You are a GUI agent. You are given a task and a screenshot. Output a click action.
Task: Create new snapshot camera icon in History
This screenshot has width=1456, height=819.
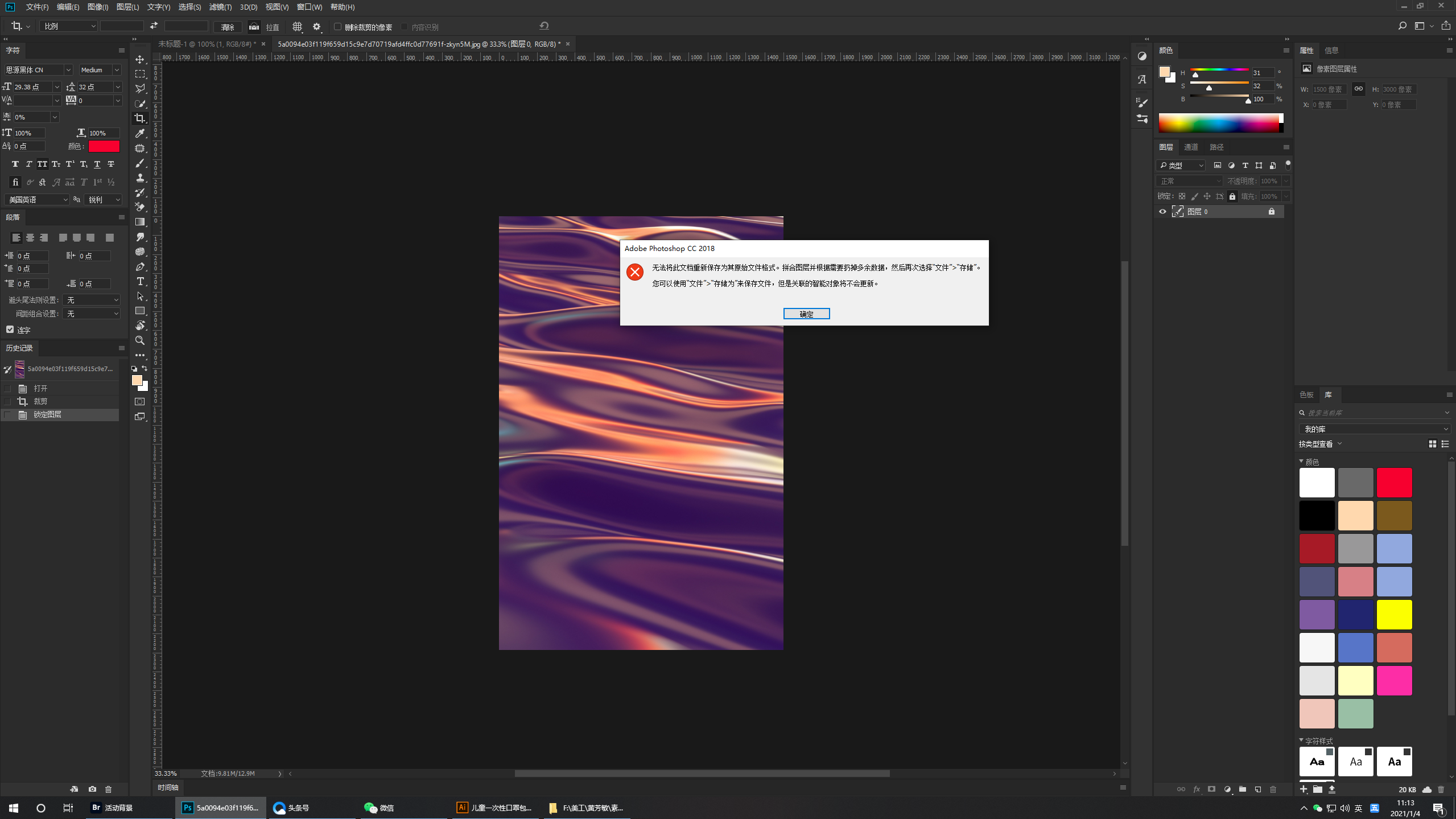[x=92, y=789]
